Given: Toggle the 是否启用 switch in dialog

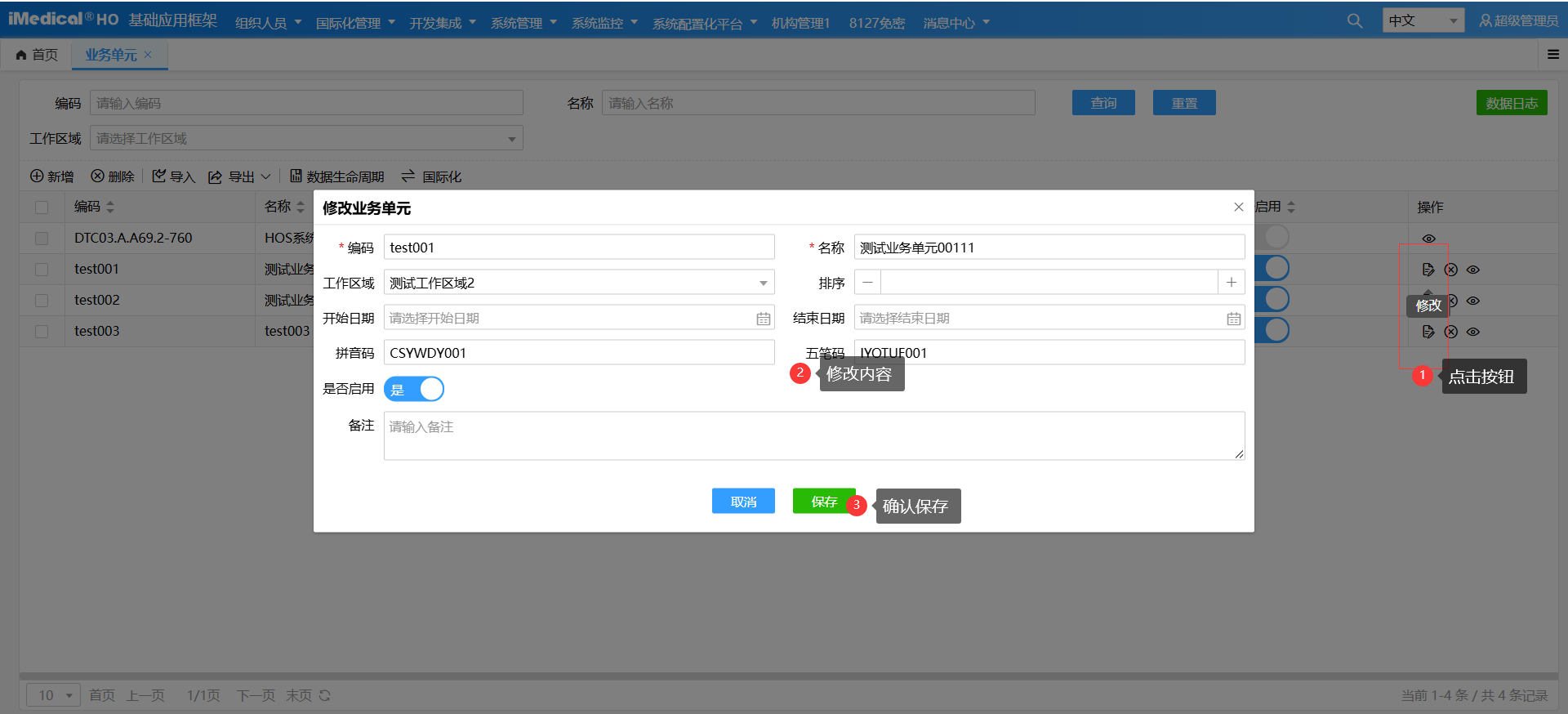Looking at the screenshot, I should pyautogui.click(x=414, y=389).
